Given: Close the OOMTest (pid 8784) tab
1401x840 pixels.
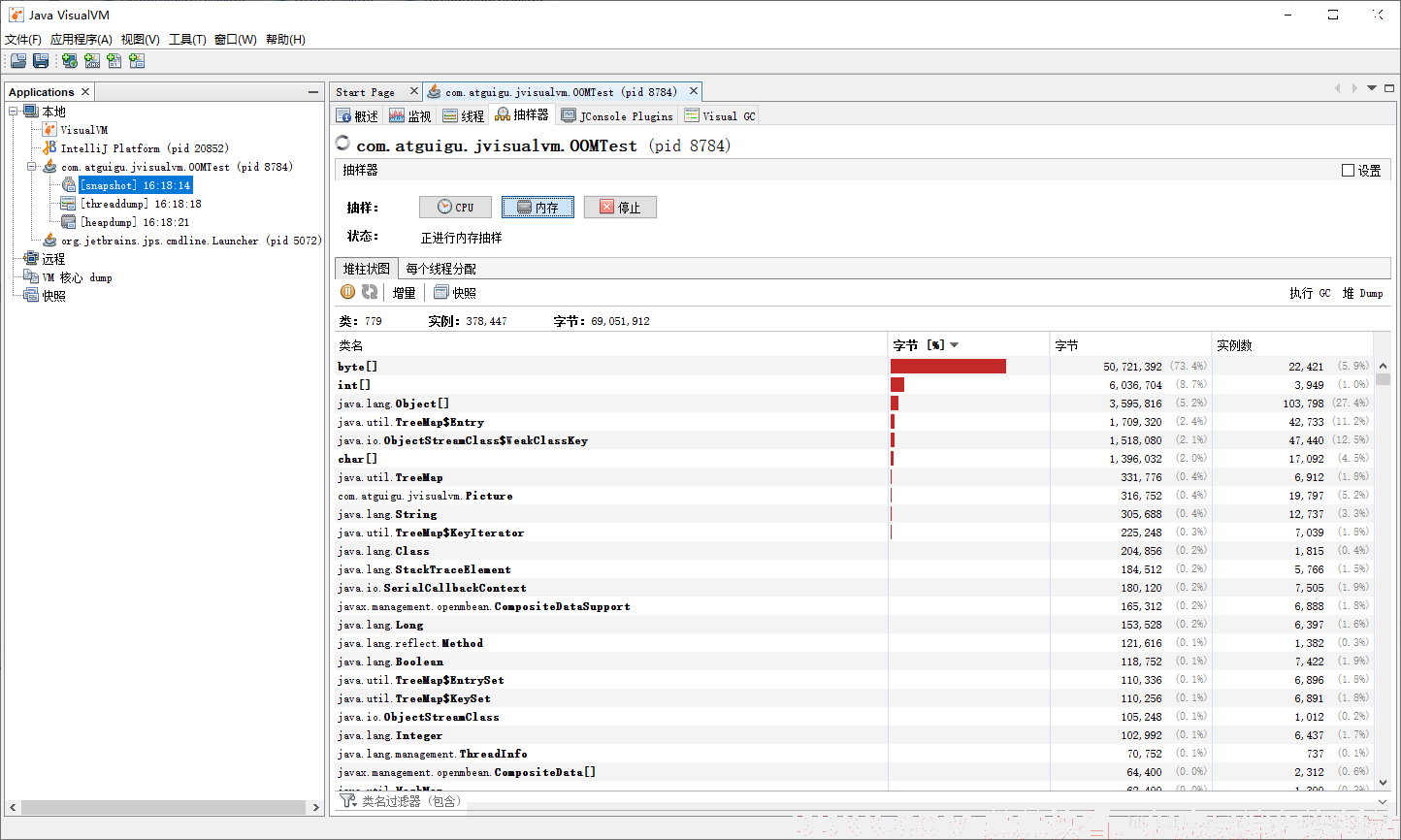Looking at the screenshot, I should click(x=694, y=91).
